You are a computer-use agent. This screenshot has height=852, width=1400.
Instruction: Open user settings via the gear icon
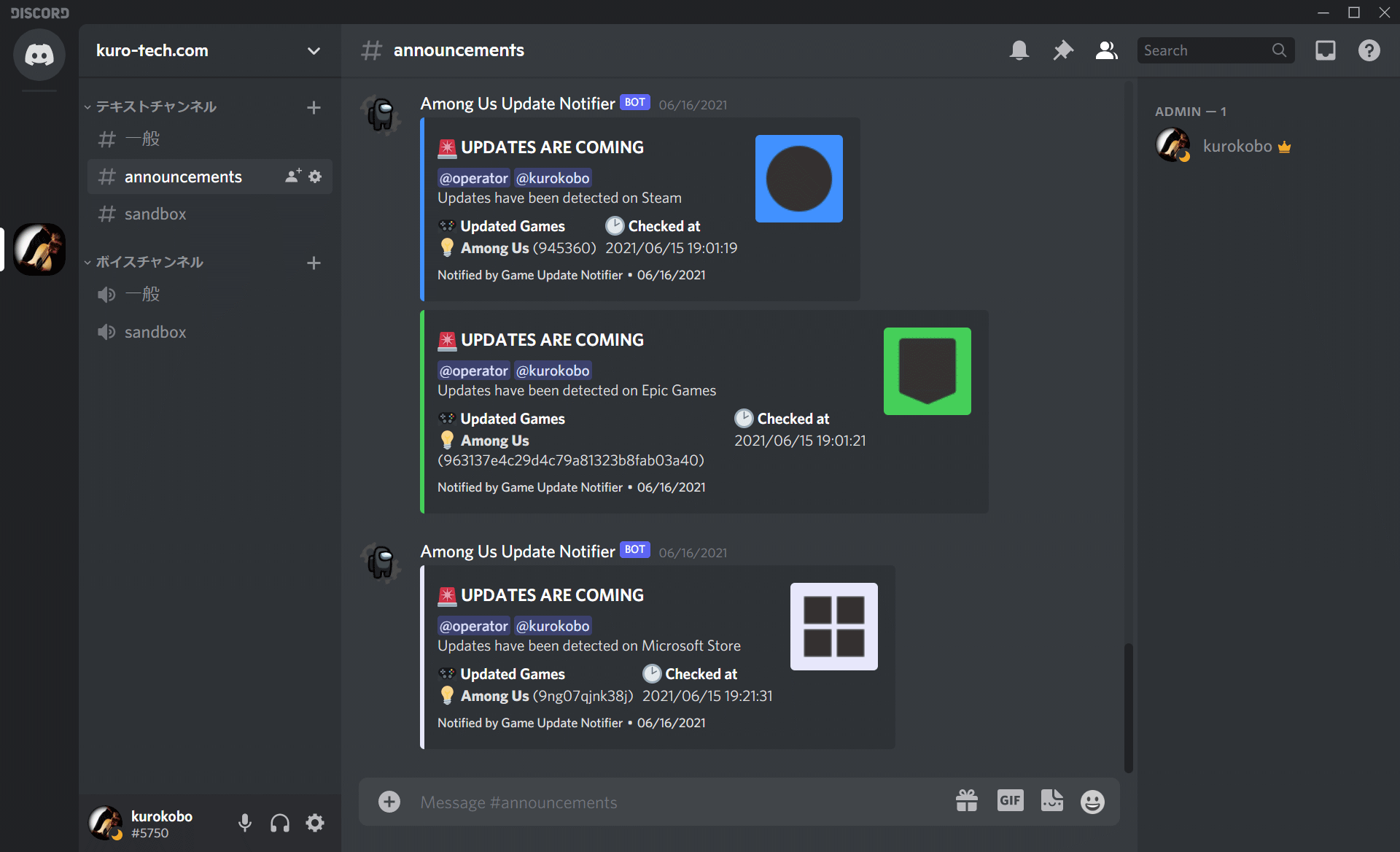coord(314,823)
